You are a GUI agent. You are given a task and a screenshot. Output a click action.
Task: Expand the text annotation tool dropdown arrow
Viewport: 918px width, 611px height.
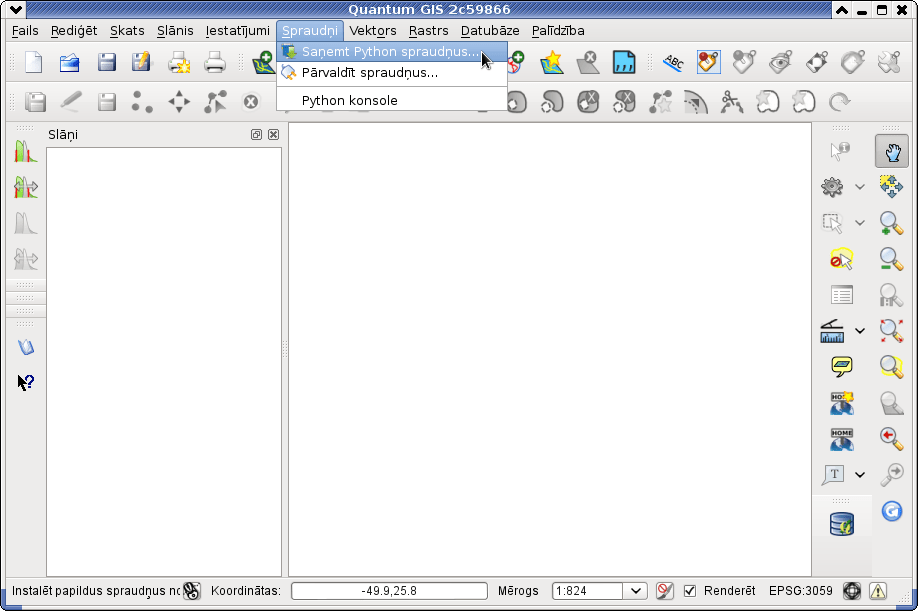point(859,475)
